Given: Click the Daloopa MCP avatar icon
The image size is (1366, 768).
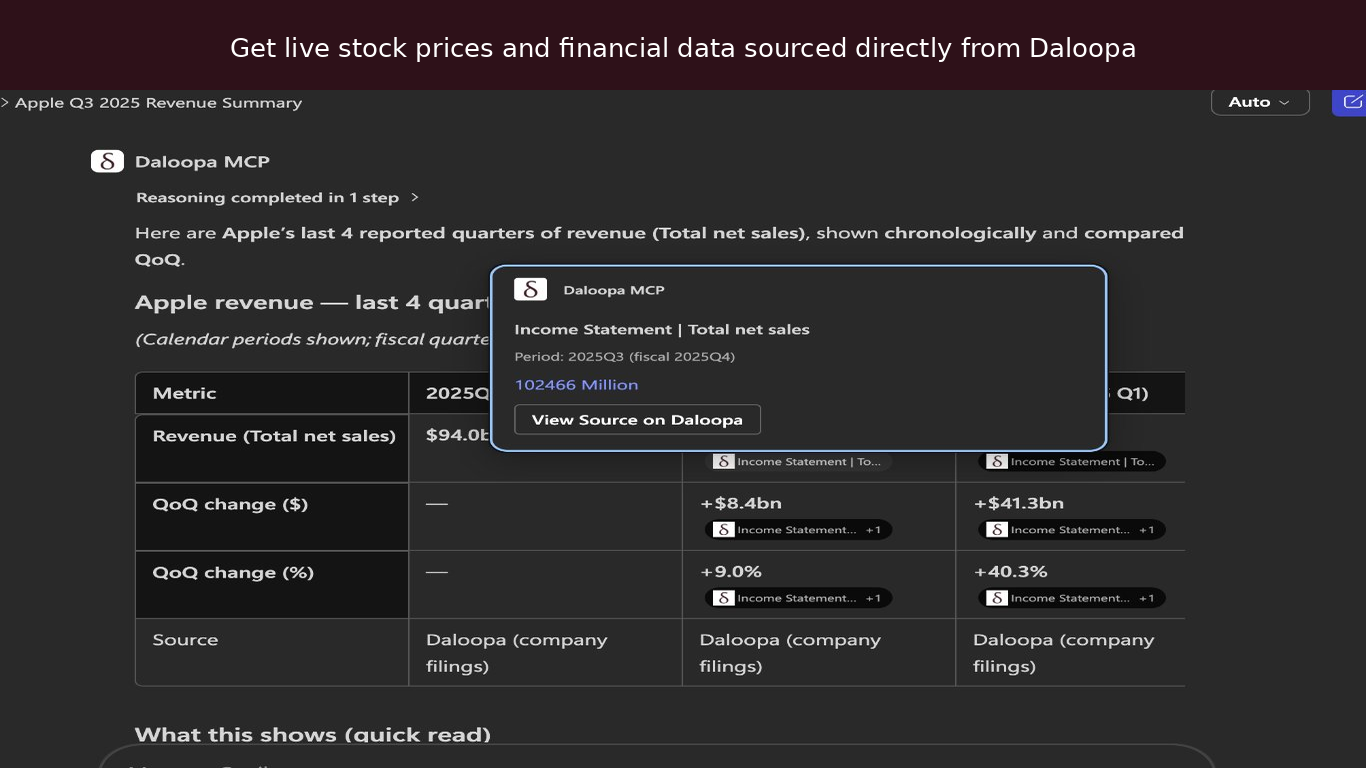Looking at the screenshot, I should tap(107, 161).
